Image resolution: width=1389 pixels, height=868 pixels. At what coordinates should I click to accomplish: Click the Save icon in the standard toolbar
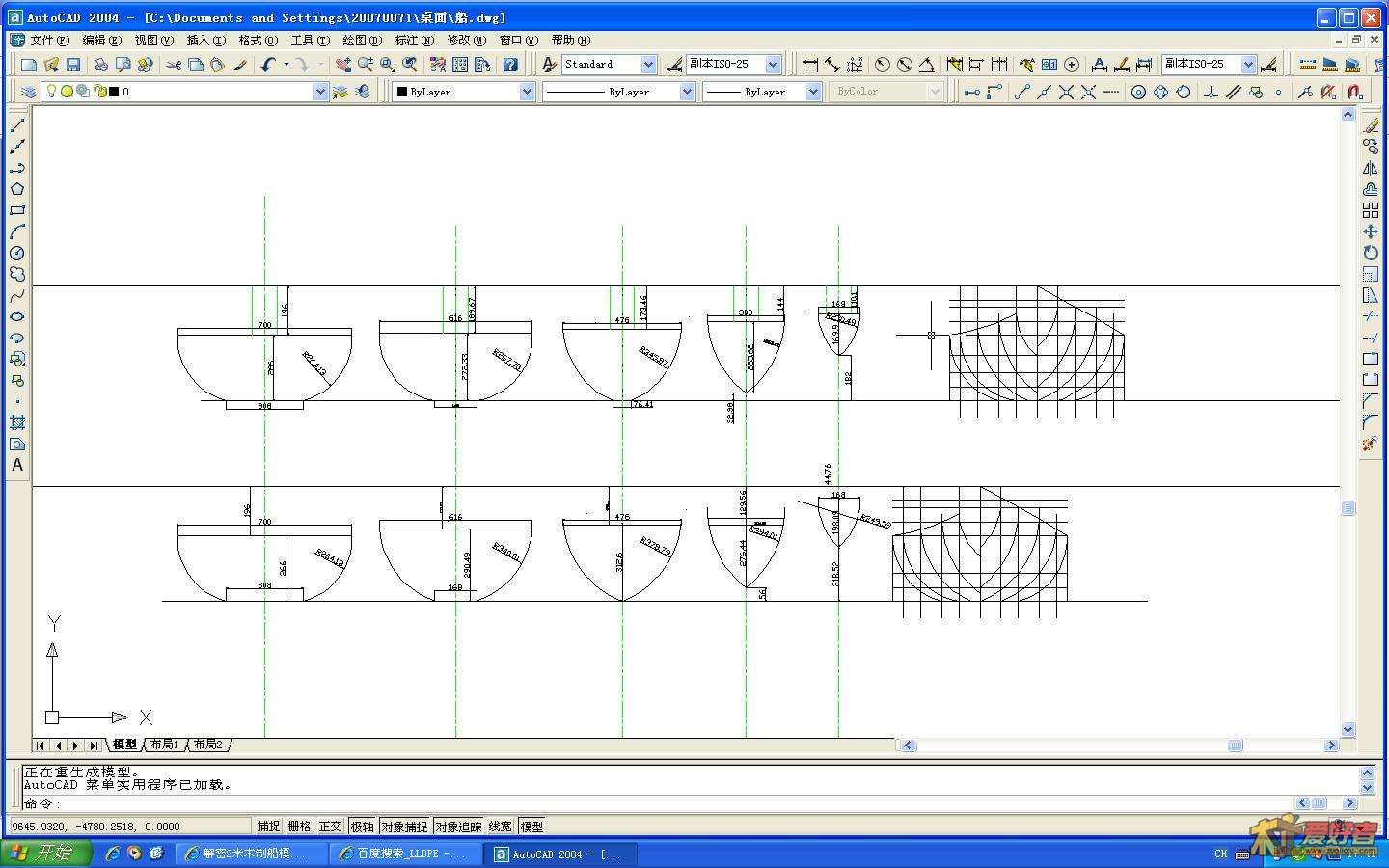(73, 65)
